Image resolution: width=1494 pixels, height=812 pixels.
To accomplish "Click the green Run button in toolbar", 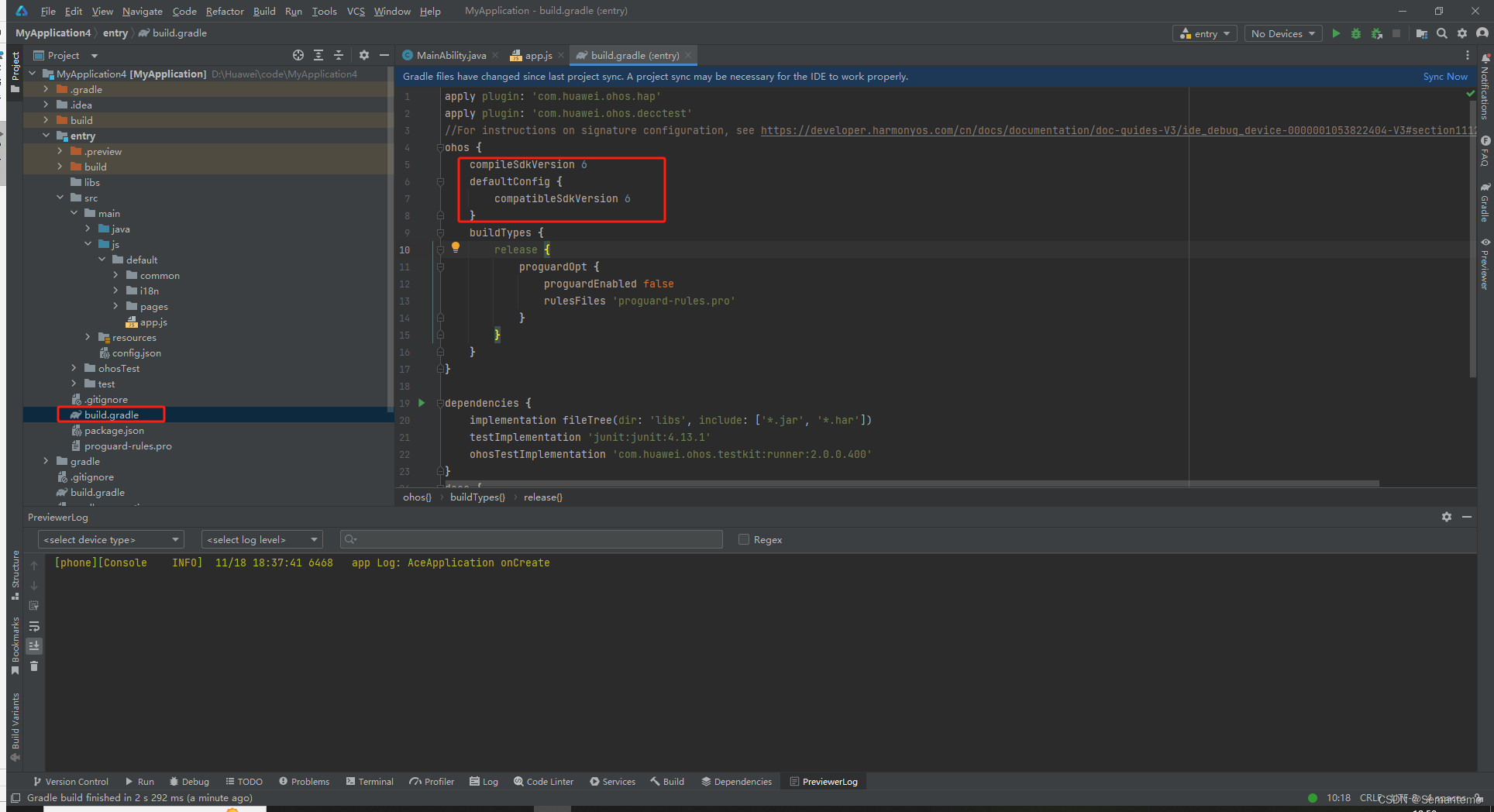I will click(1335, 33).
